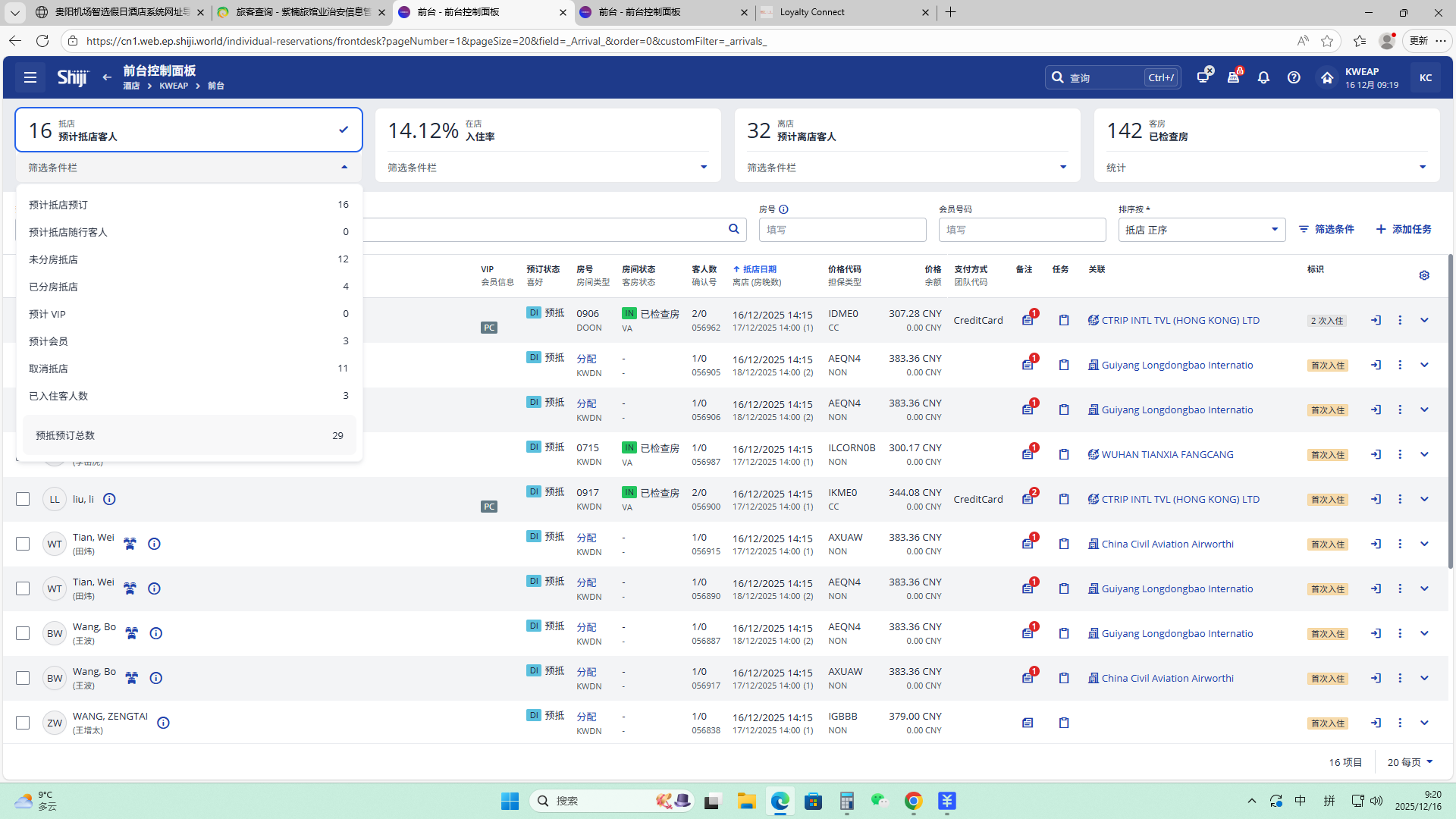Tick checkbox for liu, li reservation

23,499
